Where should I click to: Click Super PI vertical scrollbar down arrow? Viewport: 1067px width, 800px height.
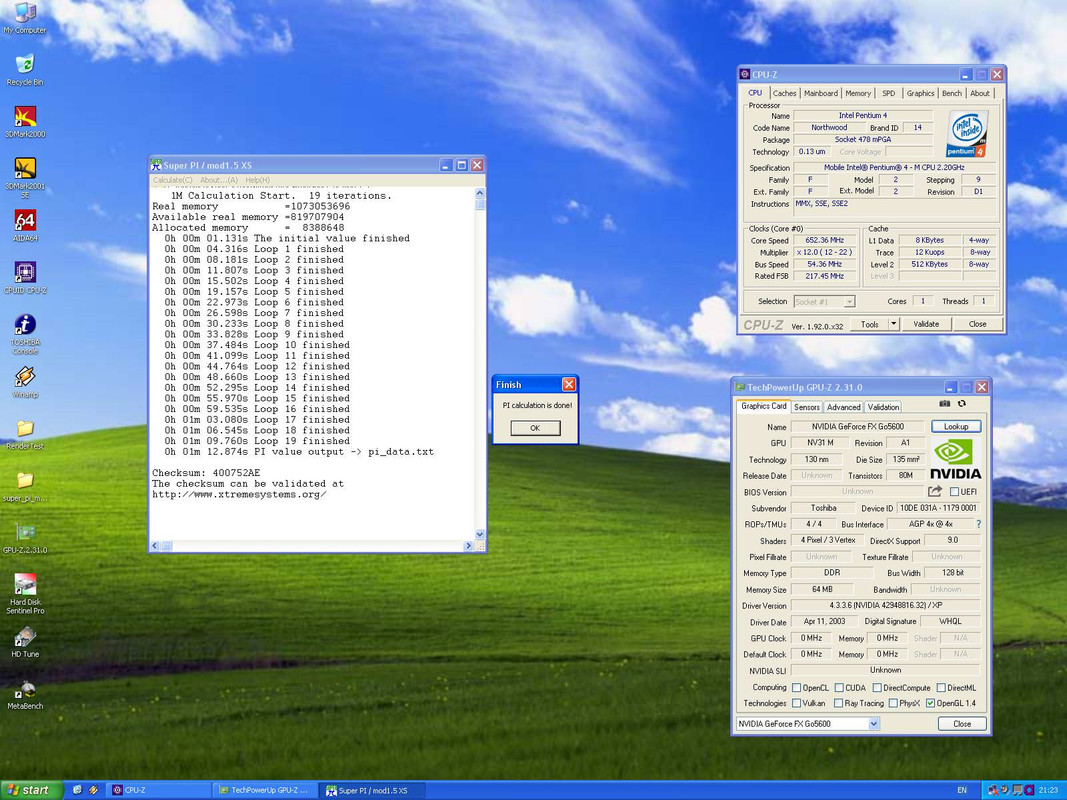(480, 535)
